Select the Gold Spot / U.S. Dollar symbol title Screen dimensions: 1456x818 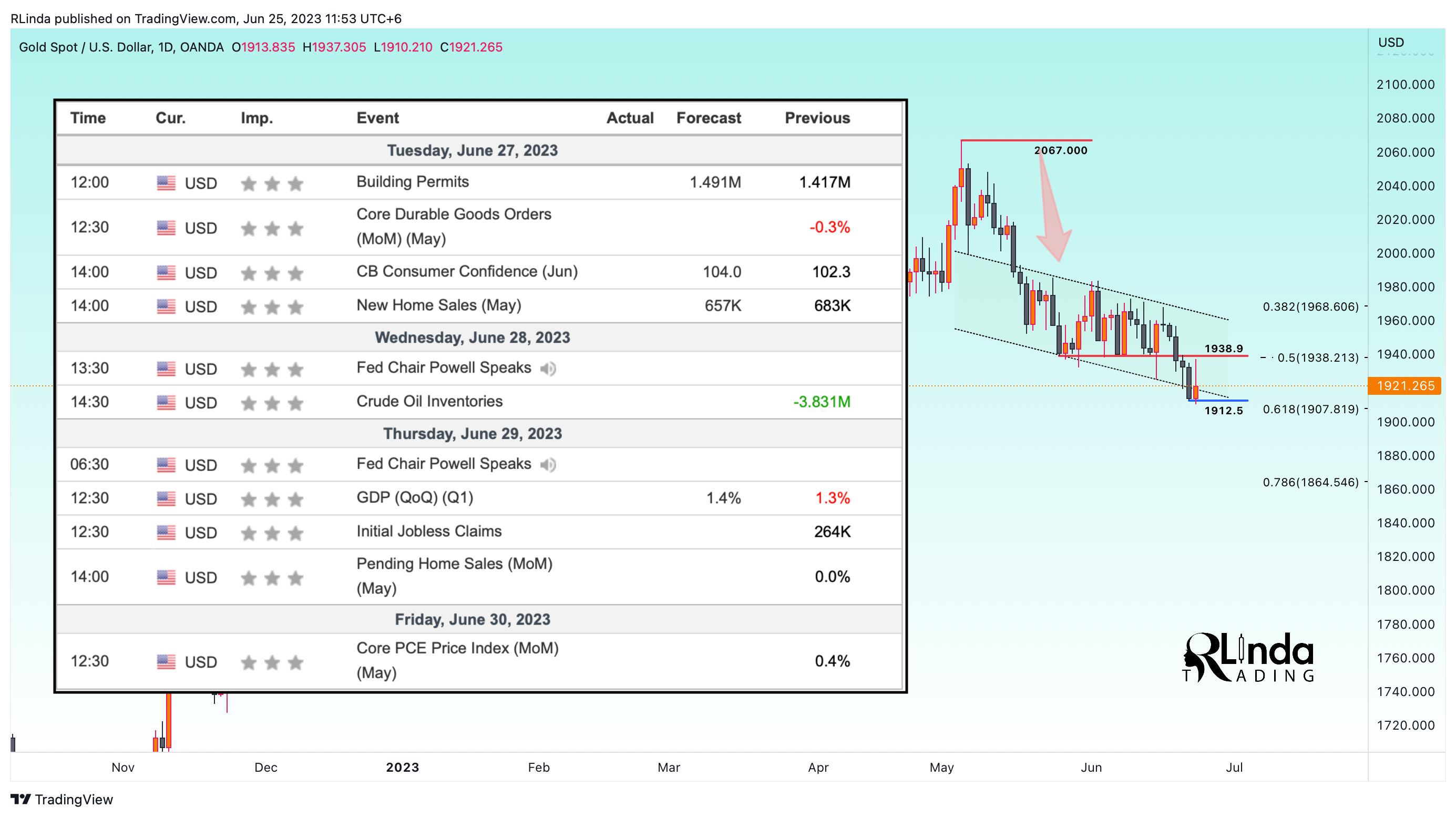tap(121, 47)
